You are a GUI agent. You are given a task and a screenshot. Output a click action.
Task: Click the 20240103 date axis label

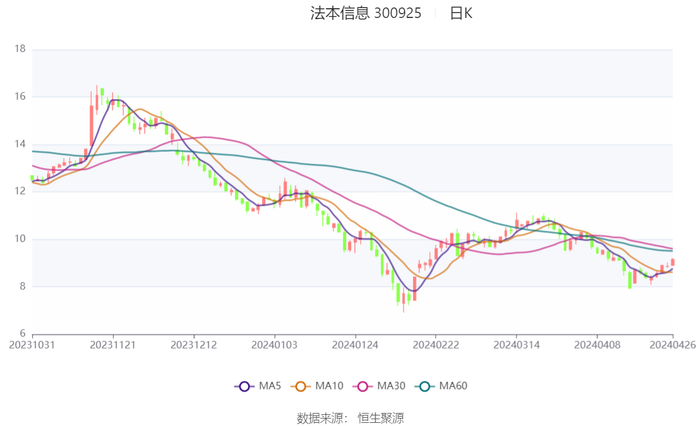tap(274, 344)
